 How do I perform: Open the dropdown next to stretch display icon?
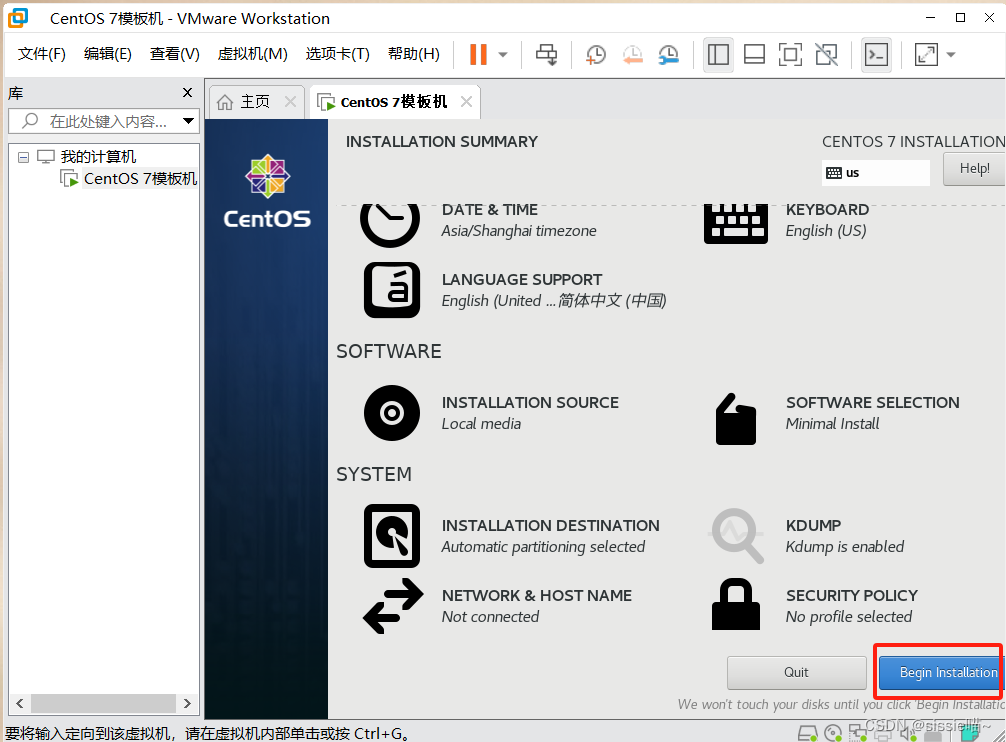point(951,55)
